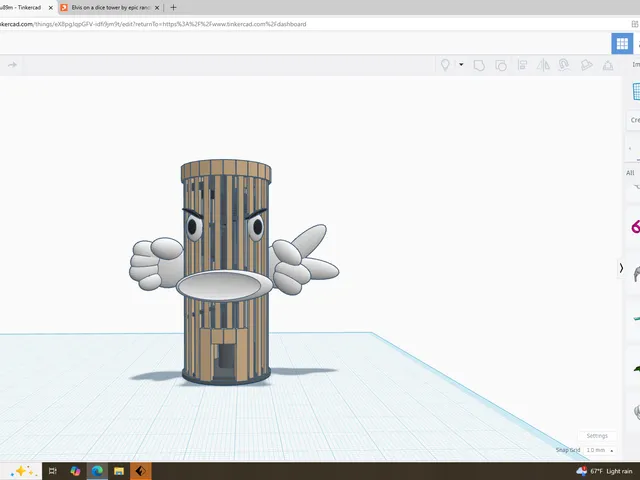Select the Align tool icon
Image resolution: width=640 pixels, height=480 pixels.
tap(522, 65)
